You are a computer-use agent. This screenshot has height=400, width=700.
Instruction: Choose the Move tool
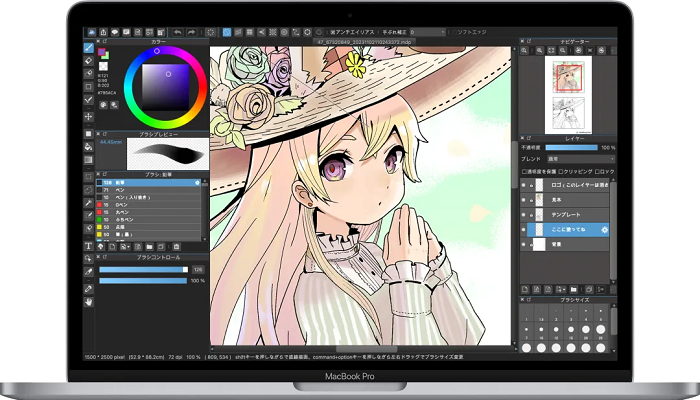[89, 116]
